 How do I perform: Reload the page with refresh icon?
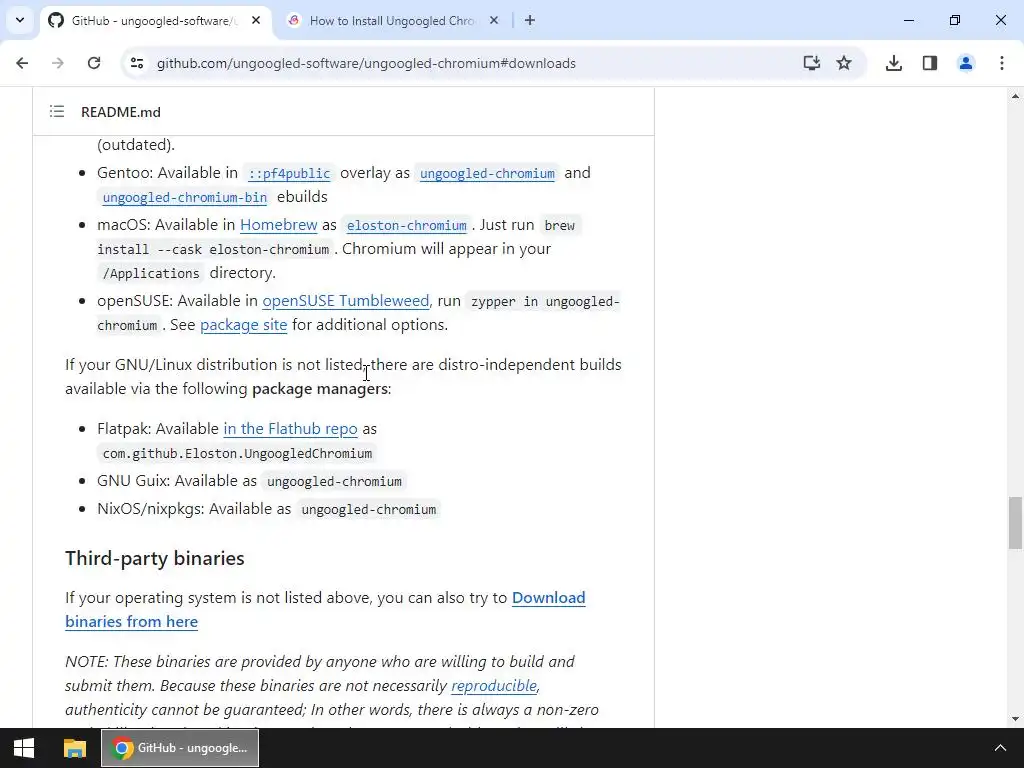(94, 63)
